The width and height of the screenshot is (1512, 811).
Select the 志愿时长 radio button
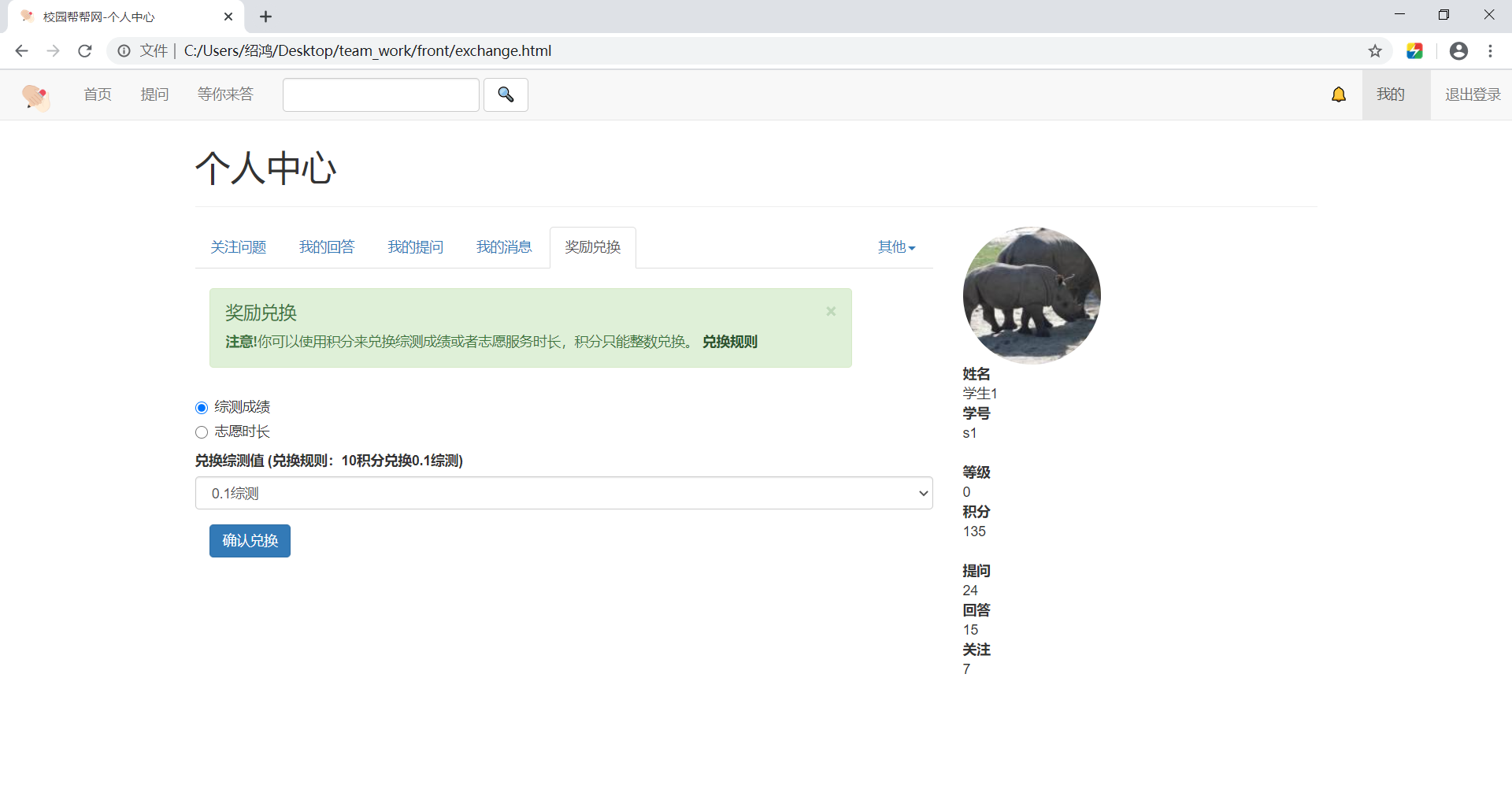click(x=202, y=432)
